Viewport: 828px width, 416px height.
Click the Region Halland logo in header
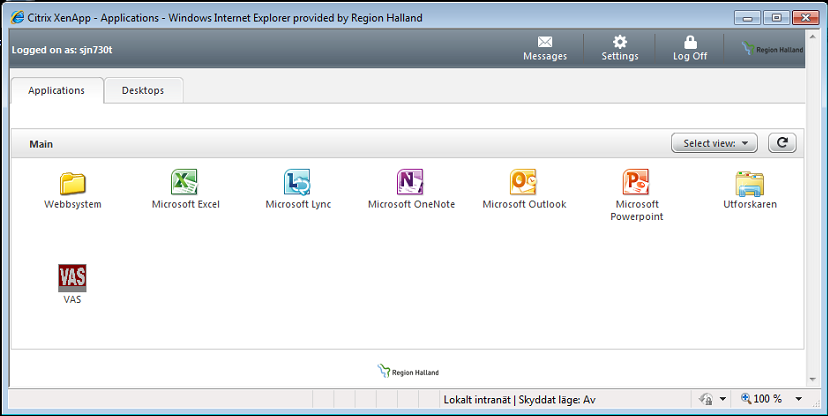click(x=773, y=50)
